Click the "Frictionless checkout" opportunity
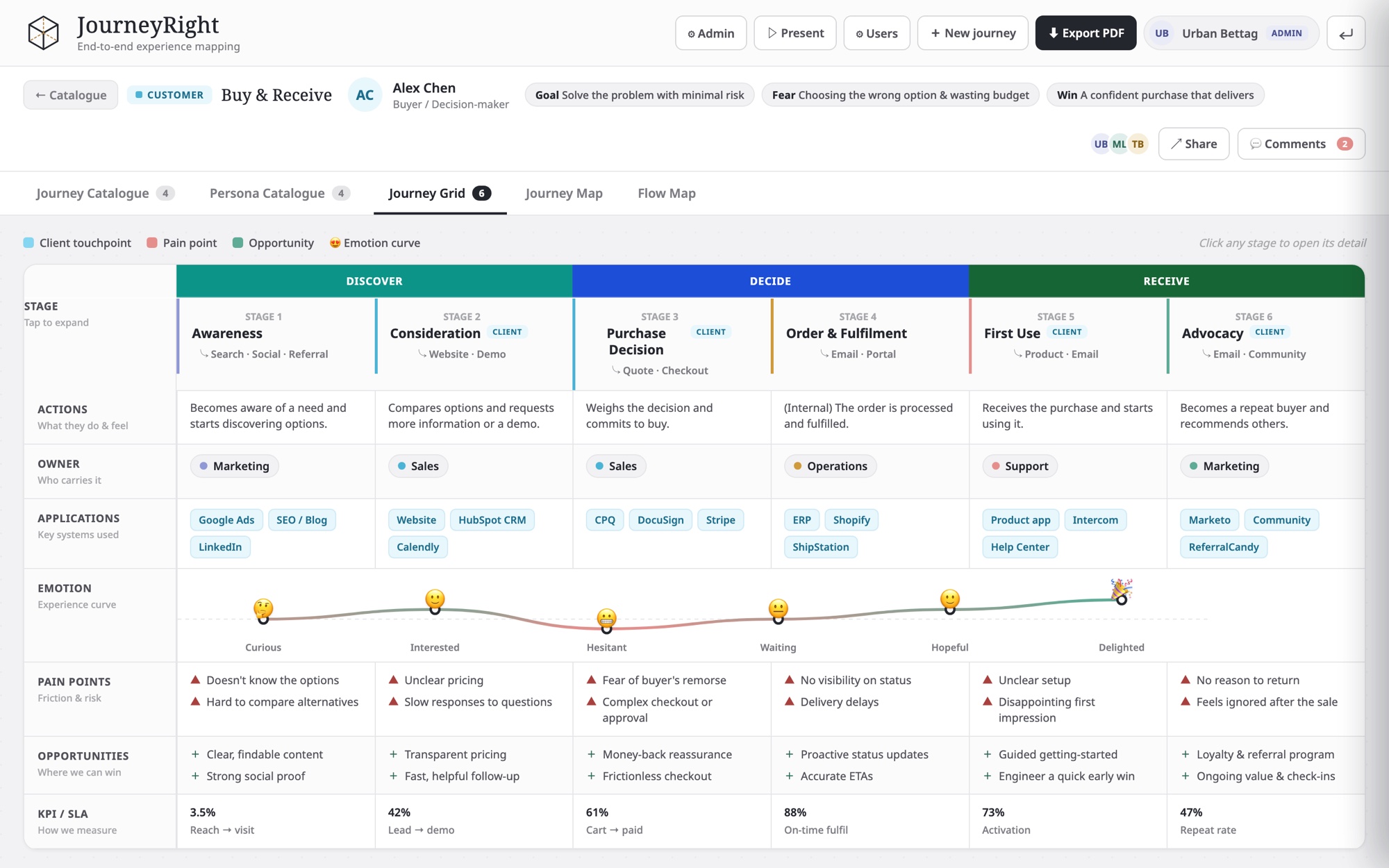 [656, 776]
